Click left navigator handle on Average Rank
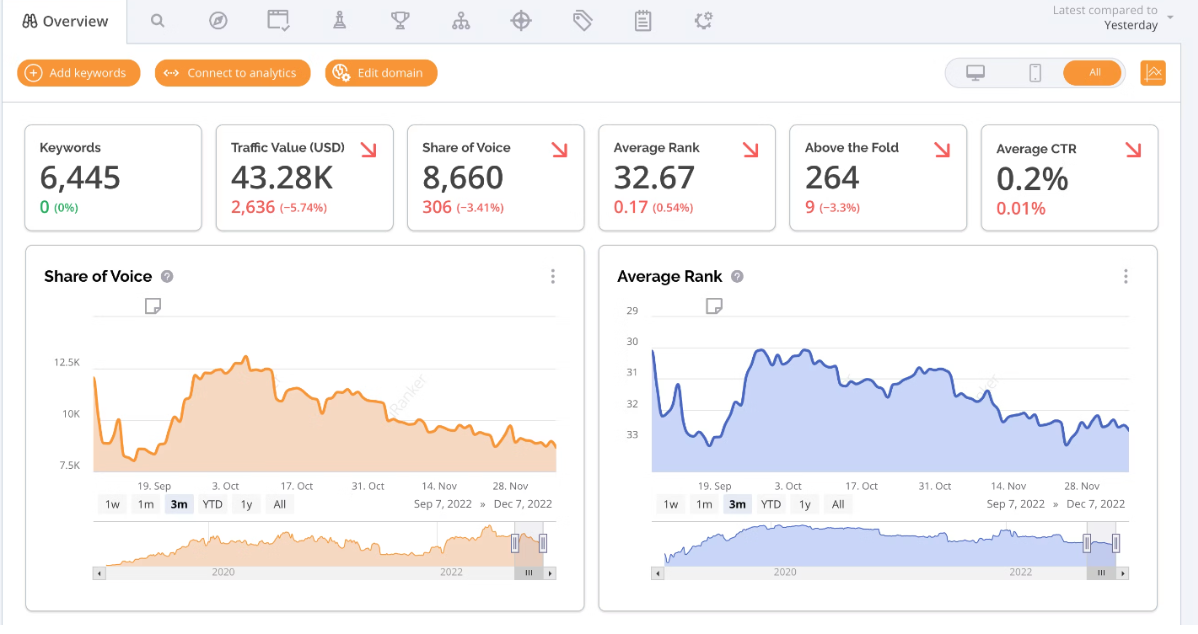Image resolution: width=1198 pixels, height=634 pixels. [1087, 543]
